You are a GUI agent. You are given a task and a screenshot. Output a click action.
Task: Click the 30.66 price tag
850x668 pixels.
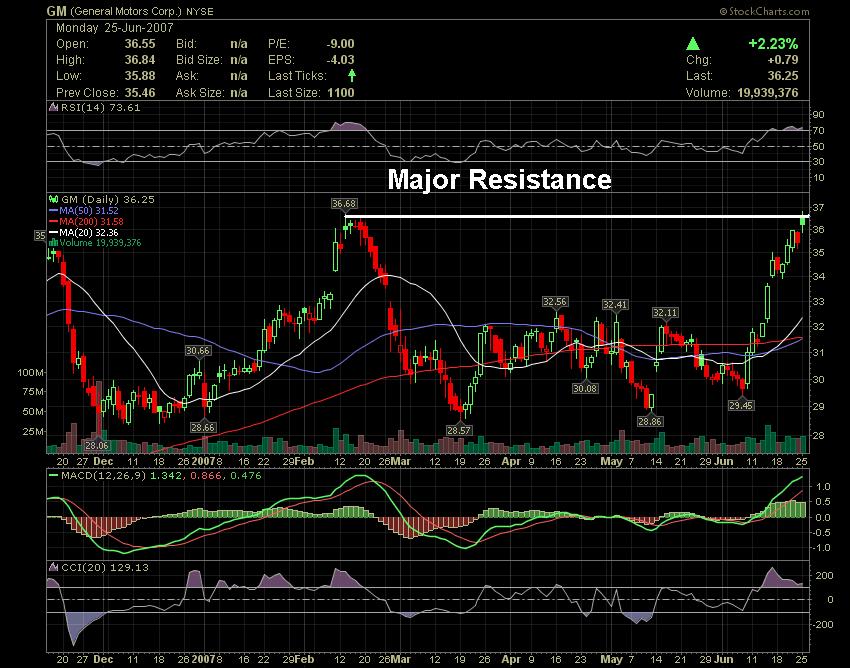[x=197, y=351]
